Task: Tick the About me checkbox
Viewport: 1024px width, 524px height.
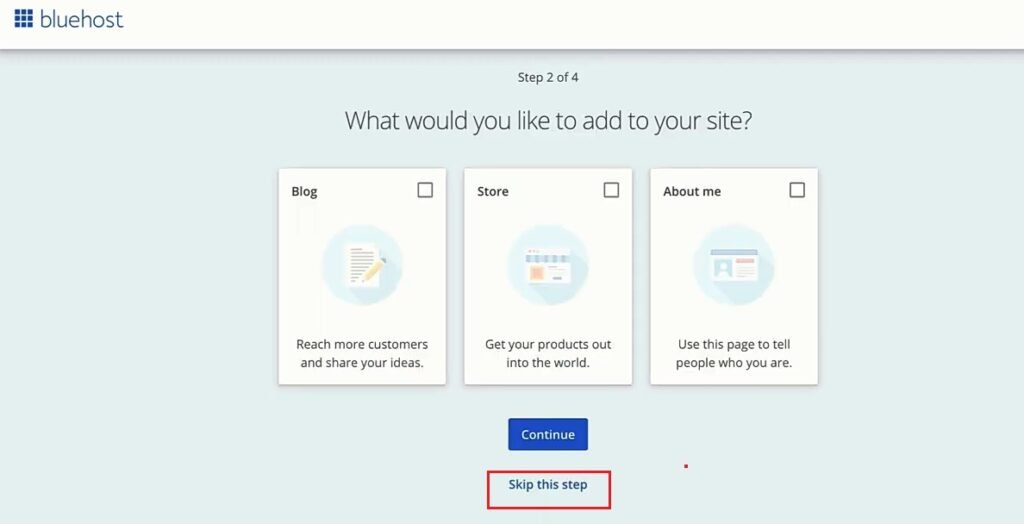Action: 797,190
